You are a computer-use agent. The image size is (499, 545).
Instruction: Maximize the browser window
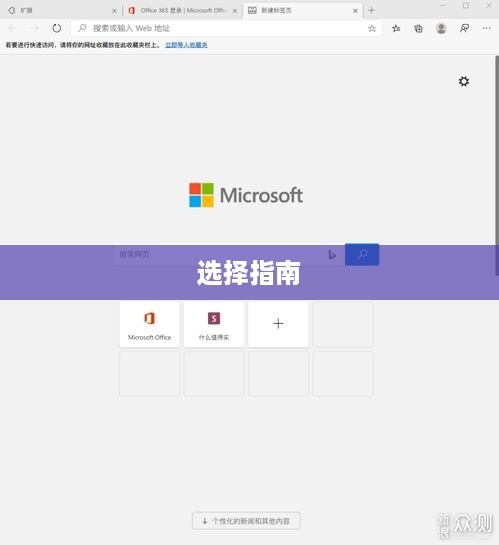(x=466, y=6)
